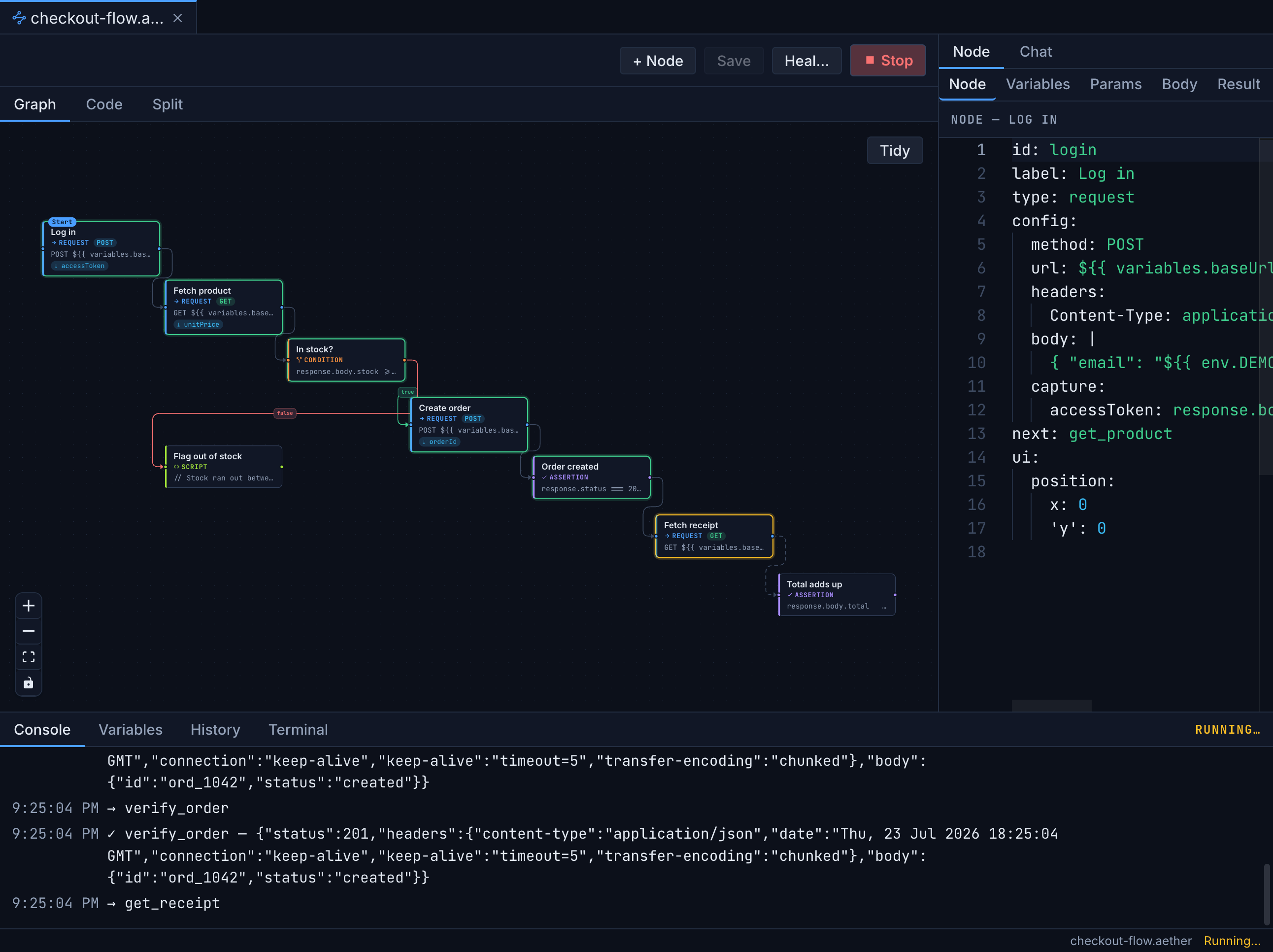The image size is (1273, 952).
Task: Click the fit view icon on graph controls
Action: pos(28,657)
